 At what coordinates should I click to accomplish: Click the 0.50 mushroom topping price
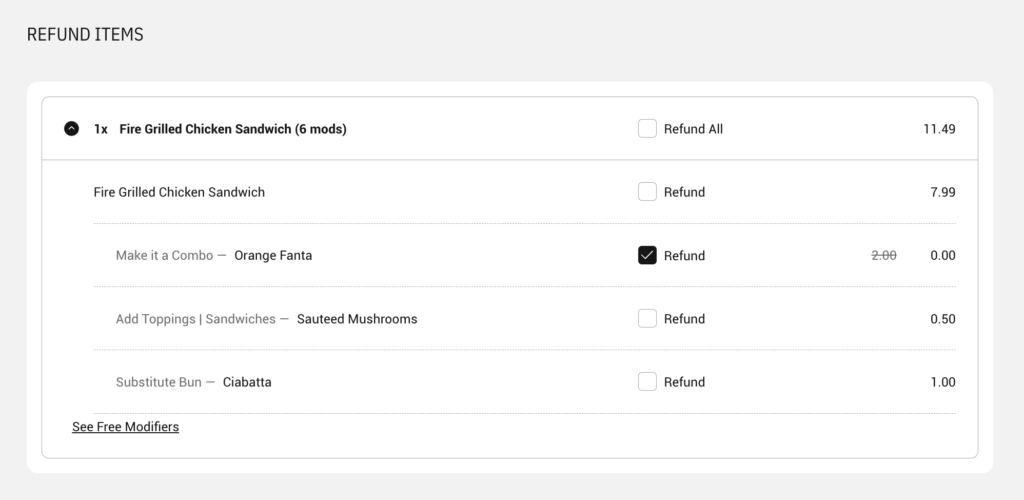click(x=942, y=319)
